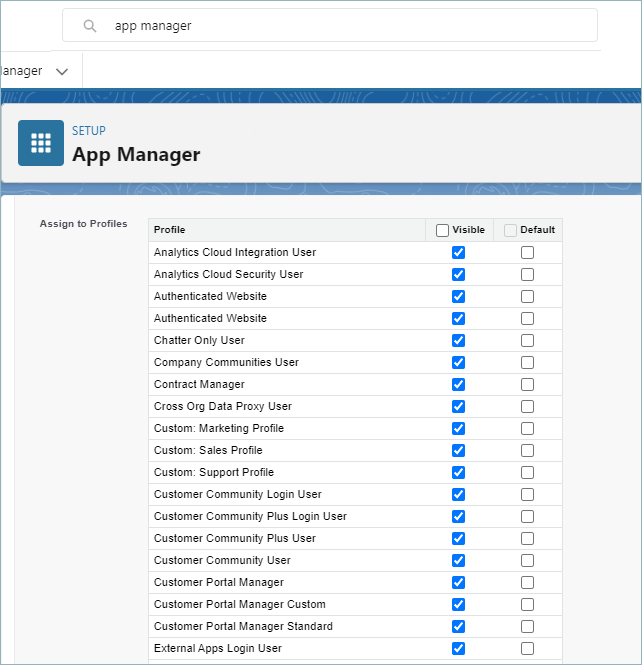Screen dimensions: 642x665
Task: Uncheck Visible for Cross Org Data Proxy User
Action: [458, 407]
